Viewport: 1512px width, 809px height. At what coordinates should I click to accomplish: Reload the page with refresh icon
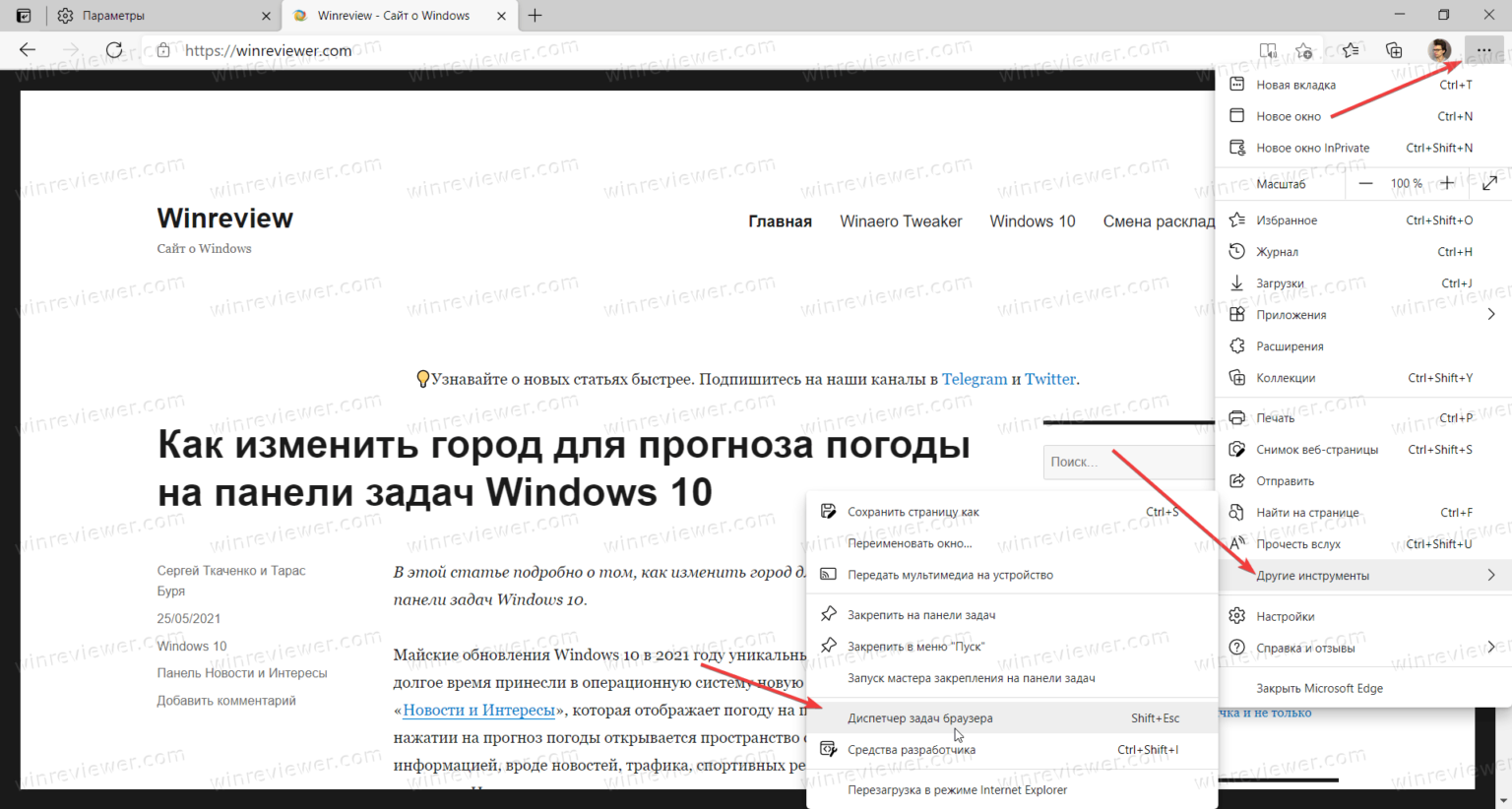point(114,50)
